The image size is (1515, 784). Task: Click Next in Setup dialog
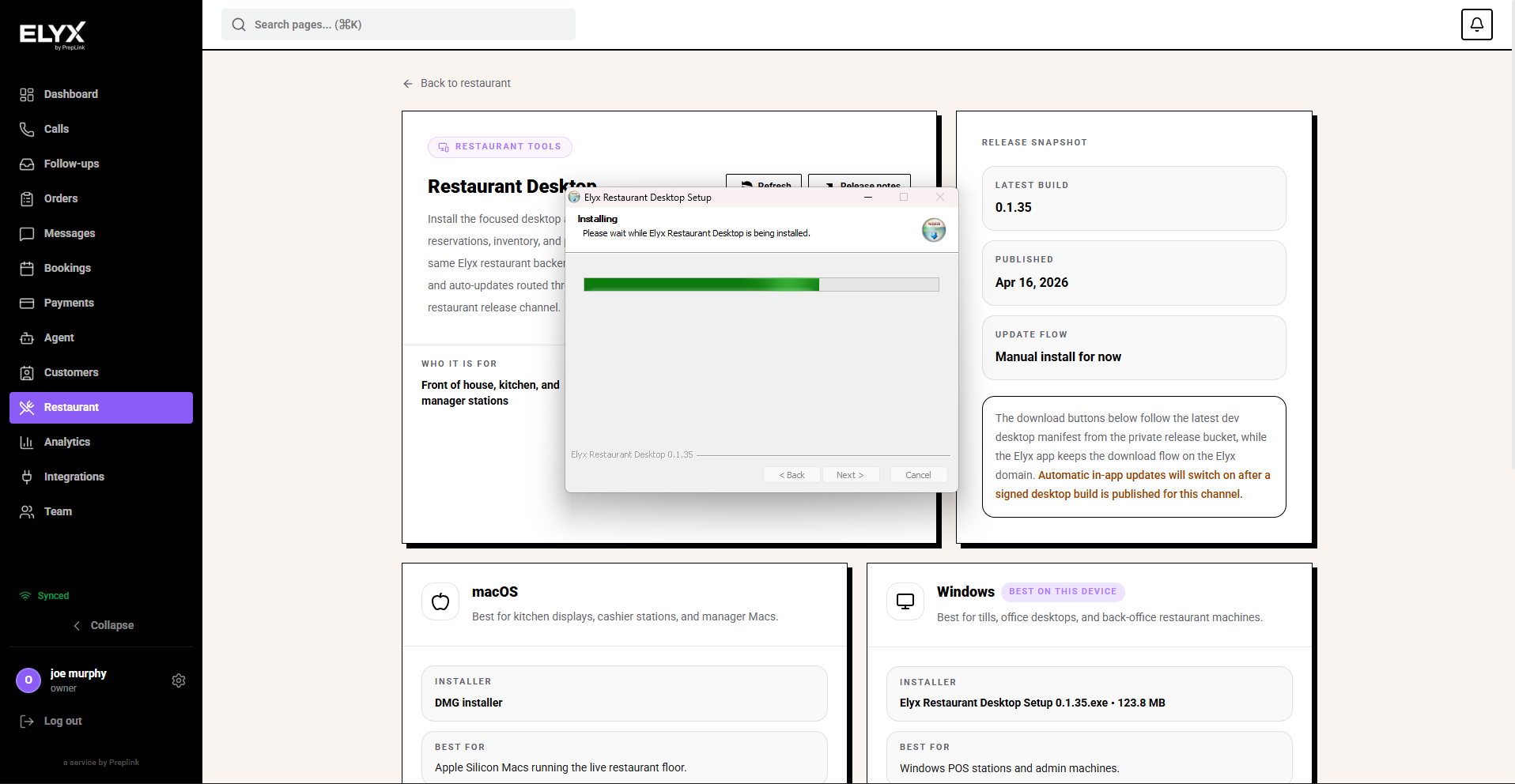(850, 475)
